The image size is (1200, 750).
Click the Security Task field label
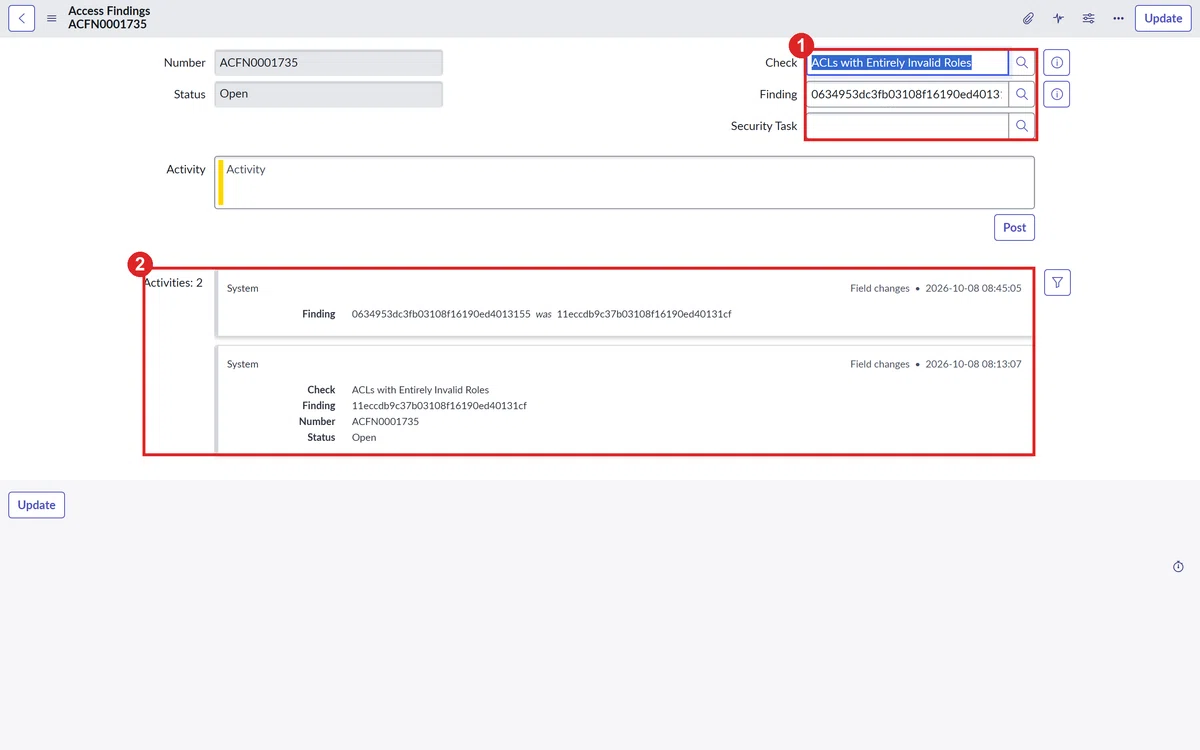point(764,126)
